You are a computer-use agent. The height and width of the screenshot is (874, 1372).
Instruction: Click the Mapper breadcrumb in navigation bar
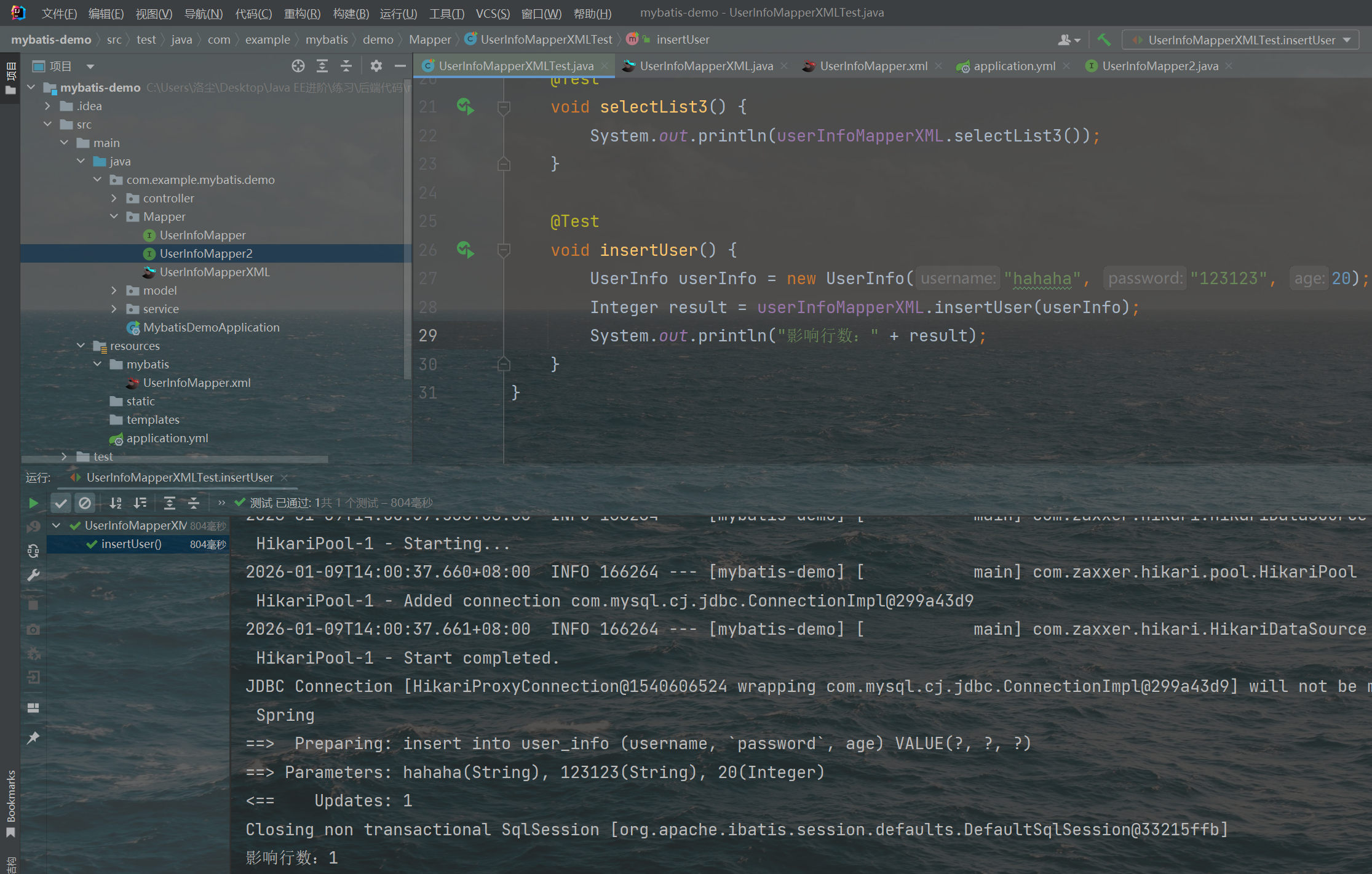pos(429,40)
